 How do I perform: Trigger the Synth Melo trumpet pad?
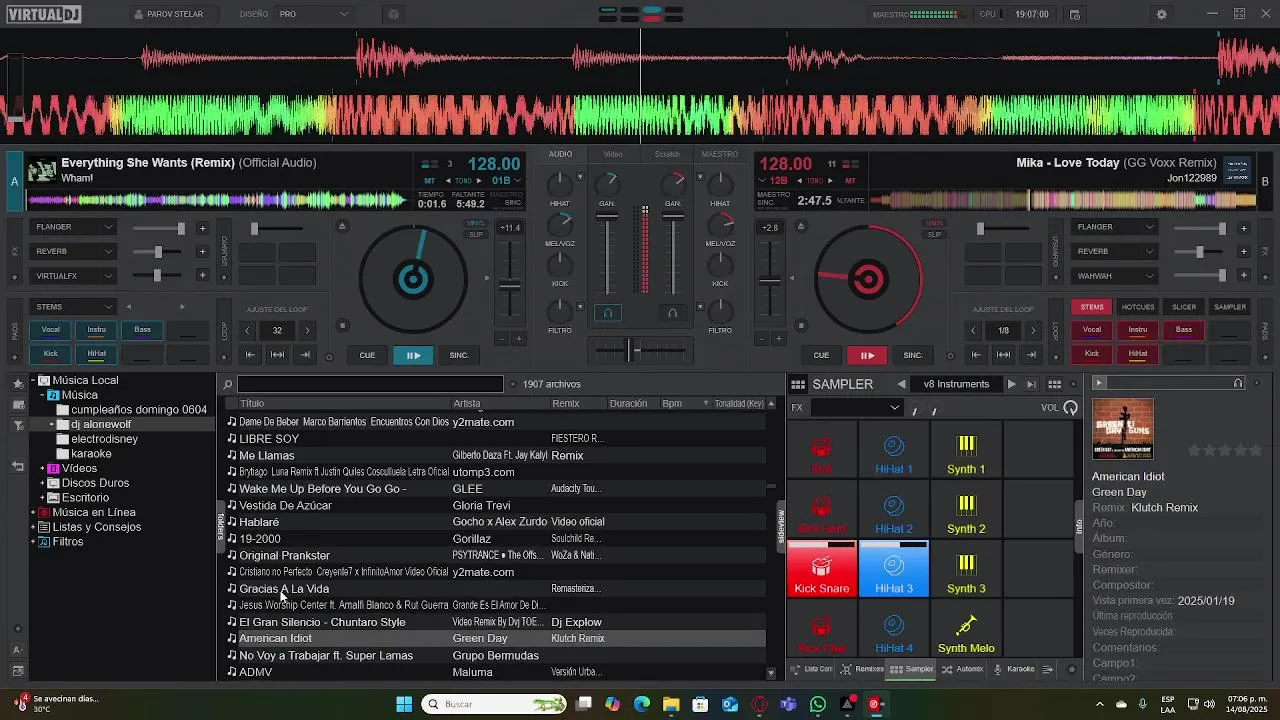(966, 629)
